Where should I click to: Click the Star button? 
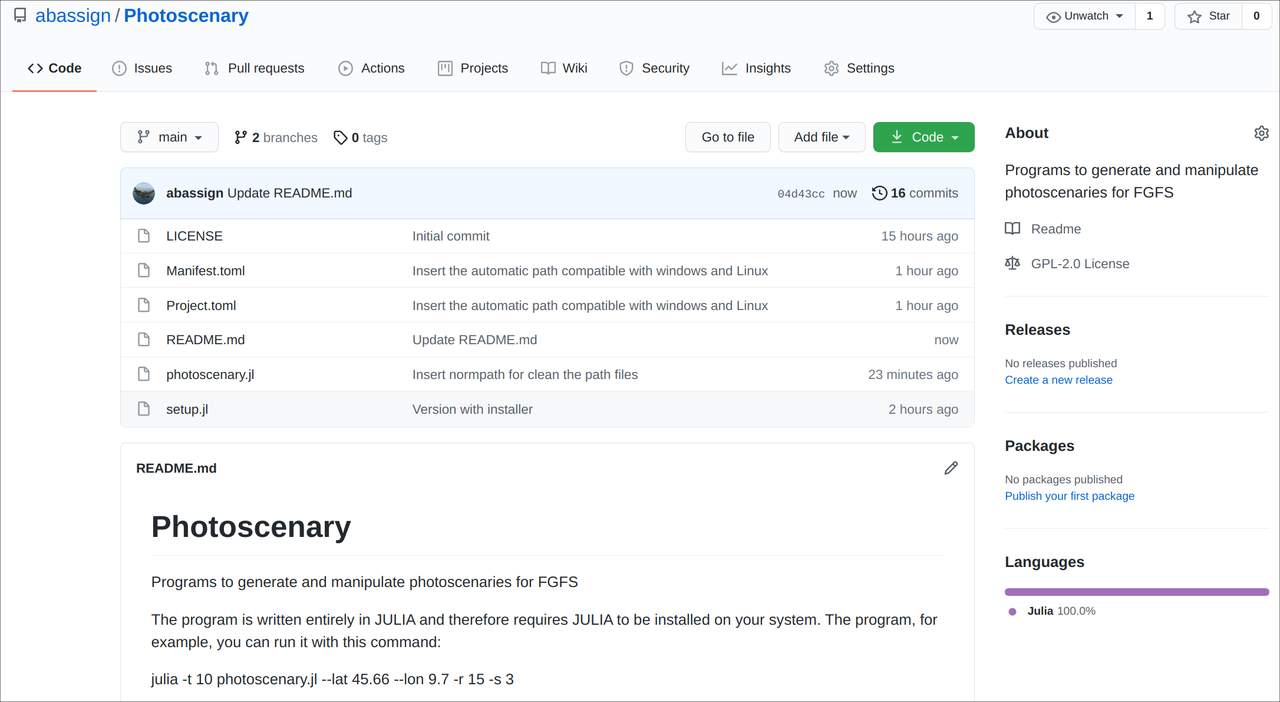[x=1208, y=16]
